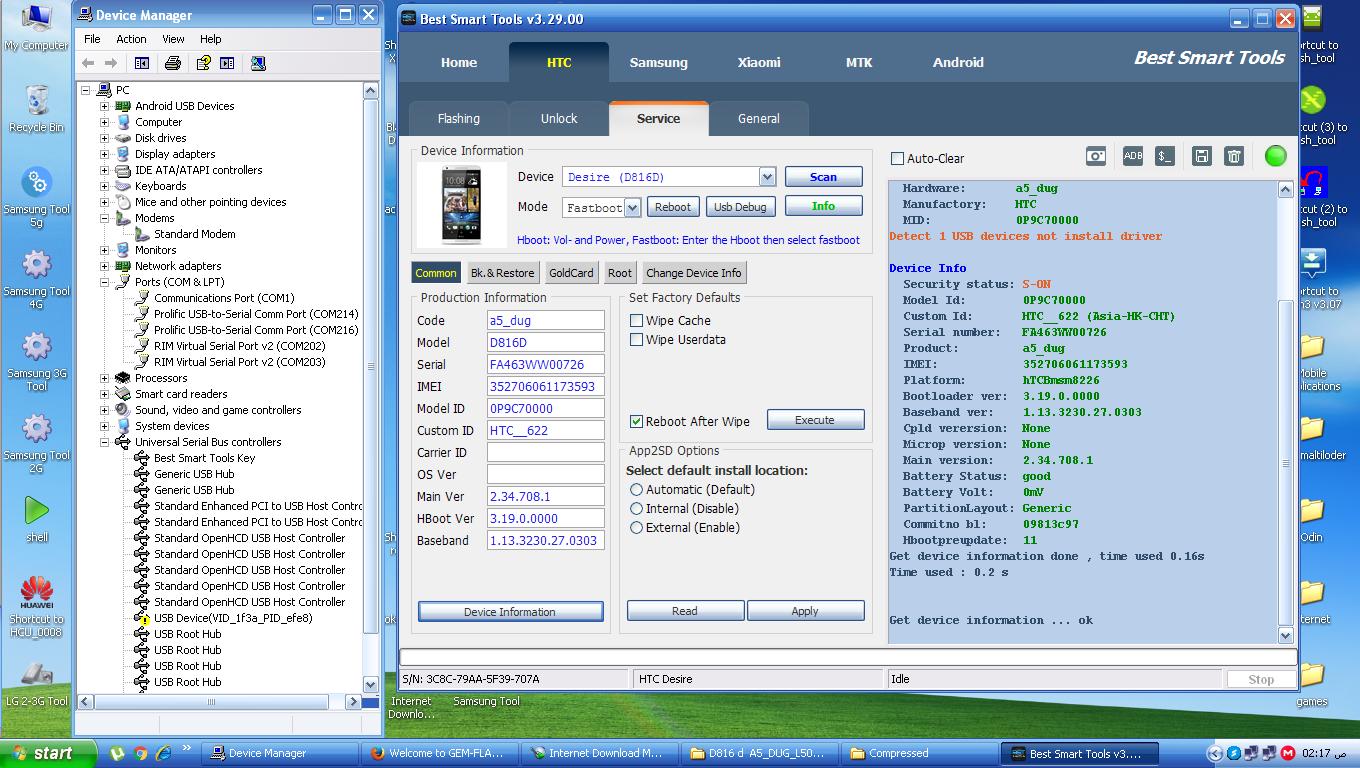Launch Internet Explorer from quick launch
Viewport: 1360px width, 768px height.
tap(163, 753)
